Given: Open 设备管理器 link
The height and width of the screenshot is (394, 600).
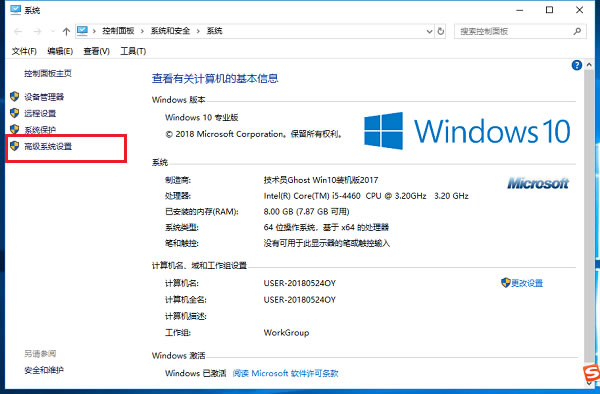Looking at the screenshot, I should click(44, 97).
